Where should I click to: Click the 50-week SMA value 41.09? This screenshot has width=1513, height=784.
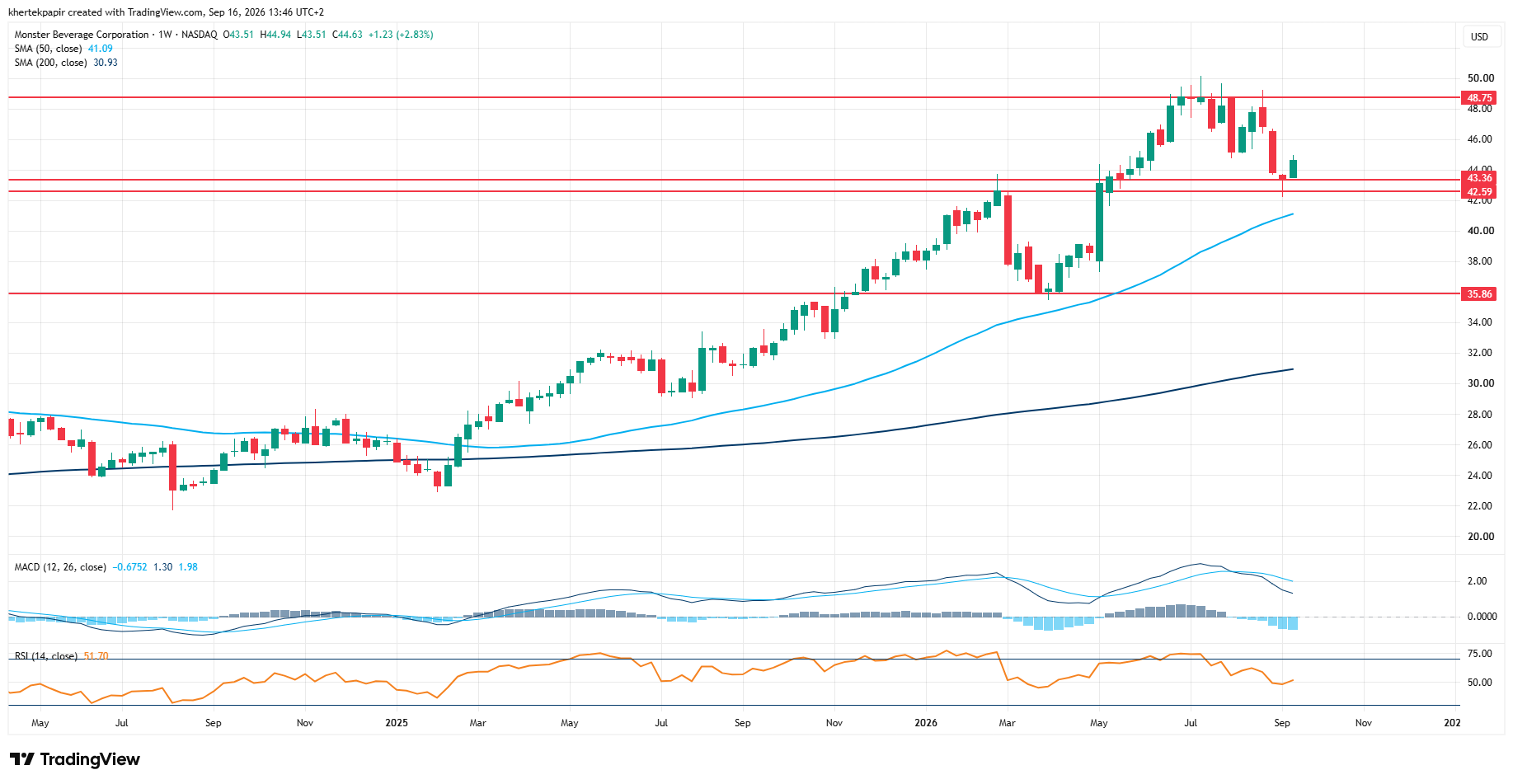coord(101,49)
